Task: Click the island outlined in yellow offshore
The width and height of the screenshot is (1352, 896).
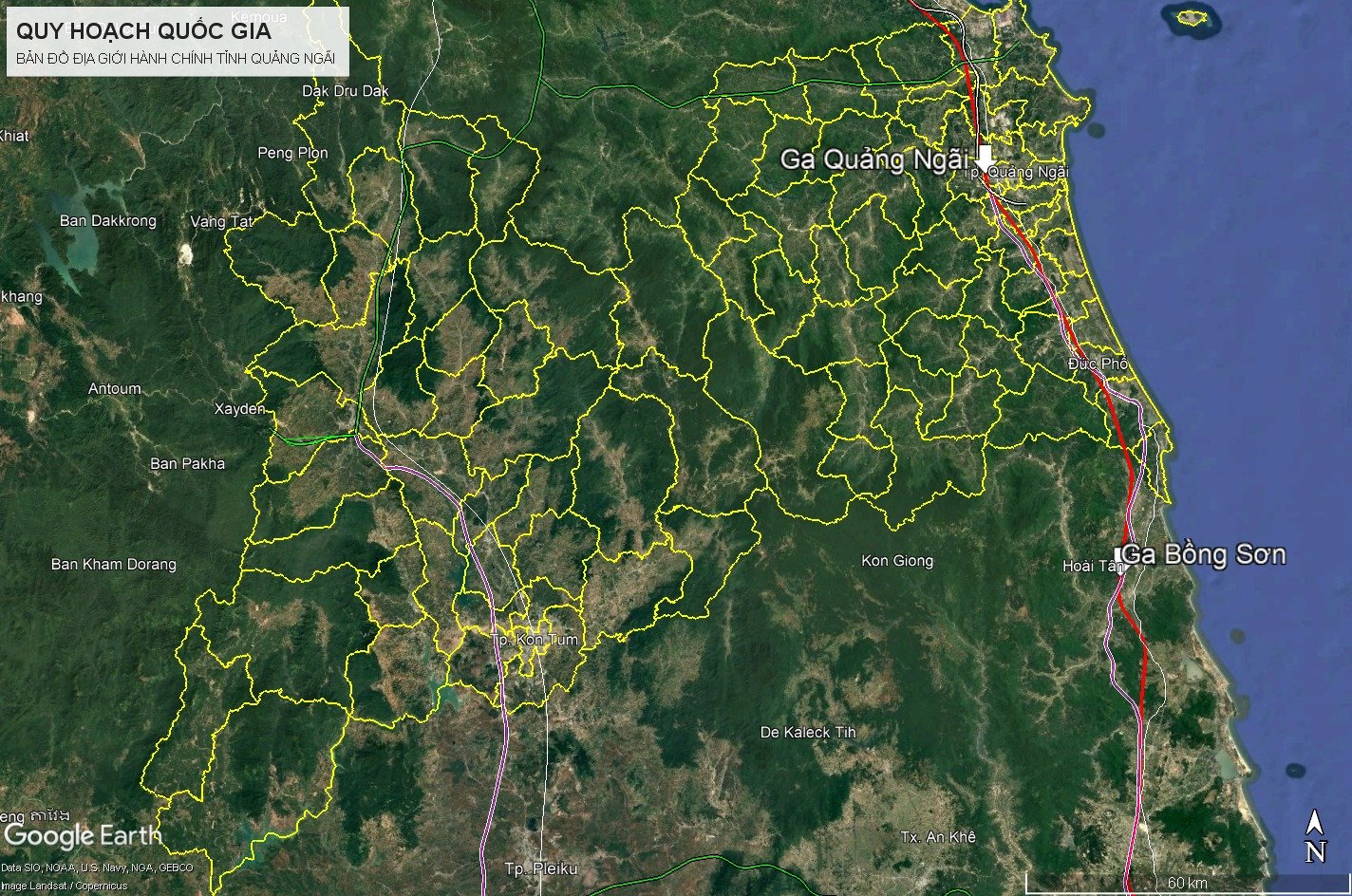Action: [1190, 16]
